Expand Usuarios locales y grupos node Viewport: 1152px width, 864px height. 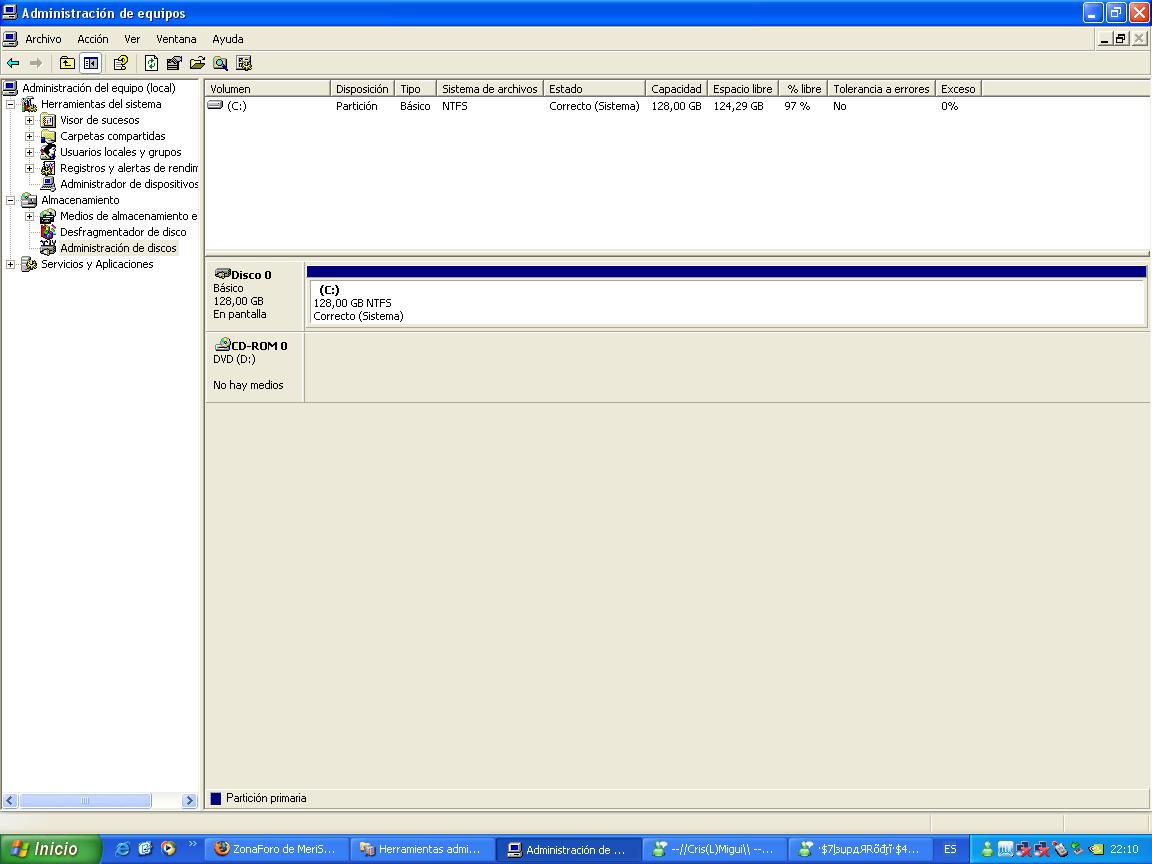click(x=30, y=152)
